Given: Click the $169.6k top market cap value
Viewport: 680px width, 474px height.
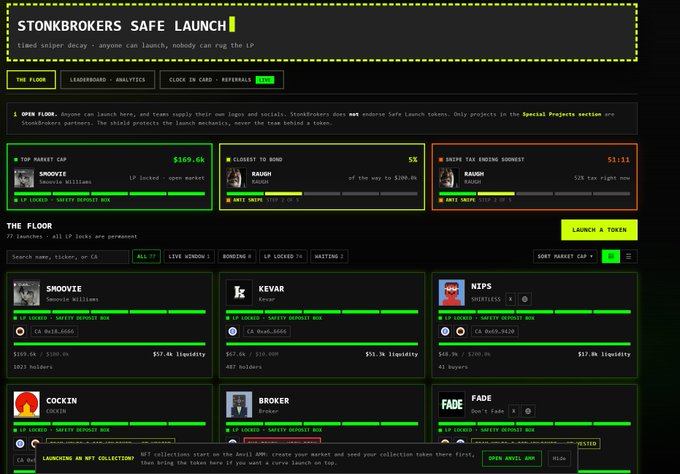Looking at the screenshot, I should [189, 160].
